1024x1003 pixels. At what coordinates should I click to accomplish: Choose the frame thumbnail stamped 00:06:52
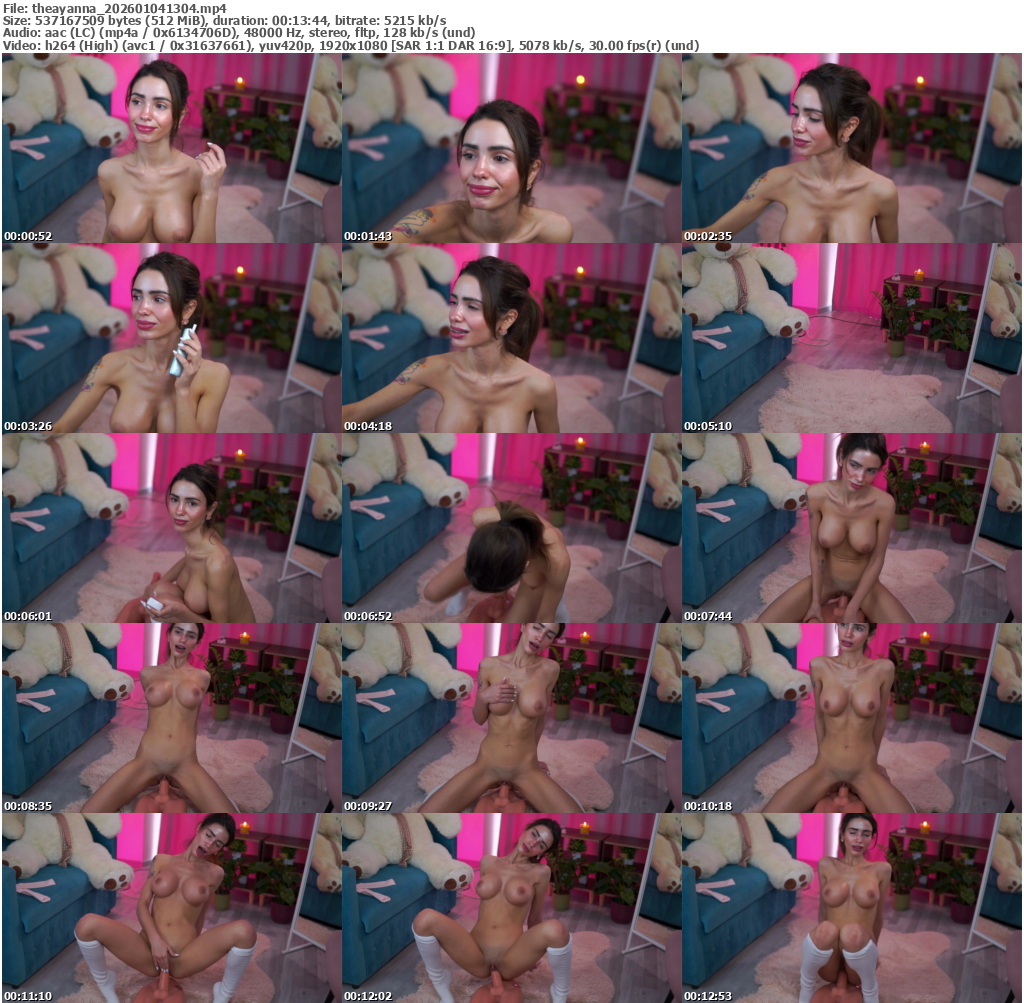pyautogui.click(x=511, y=528)
